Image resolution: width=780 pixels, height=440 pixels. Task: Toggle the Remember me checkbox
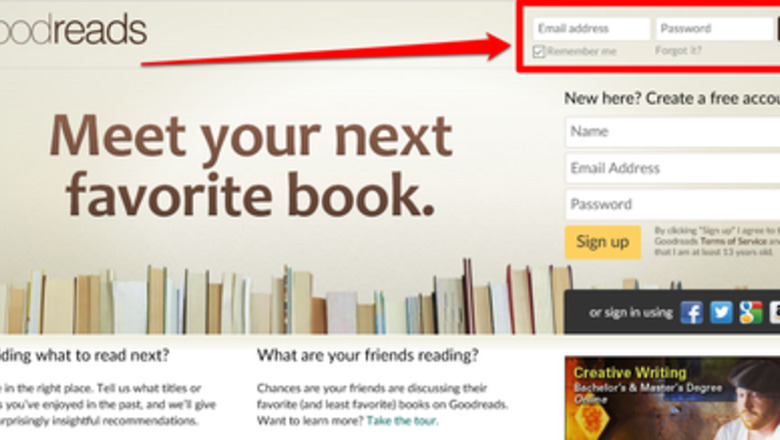click(539, 51)
